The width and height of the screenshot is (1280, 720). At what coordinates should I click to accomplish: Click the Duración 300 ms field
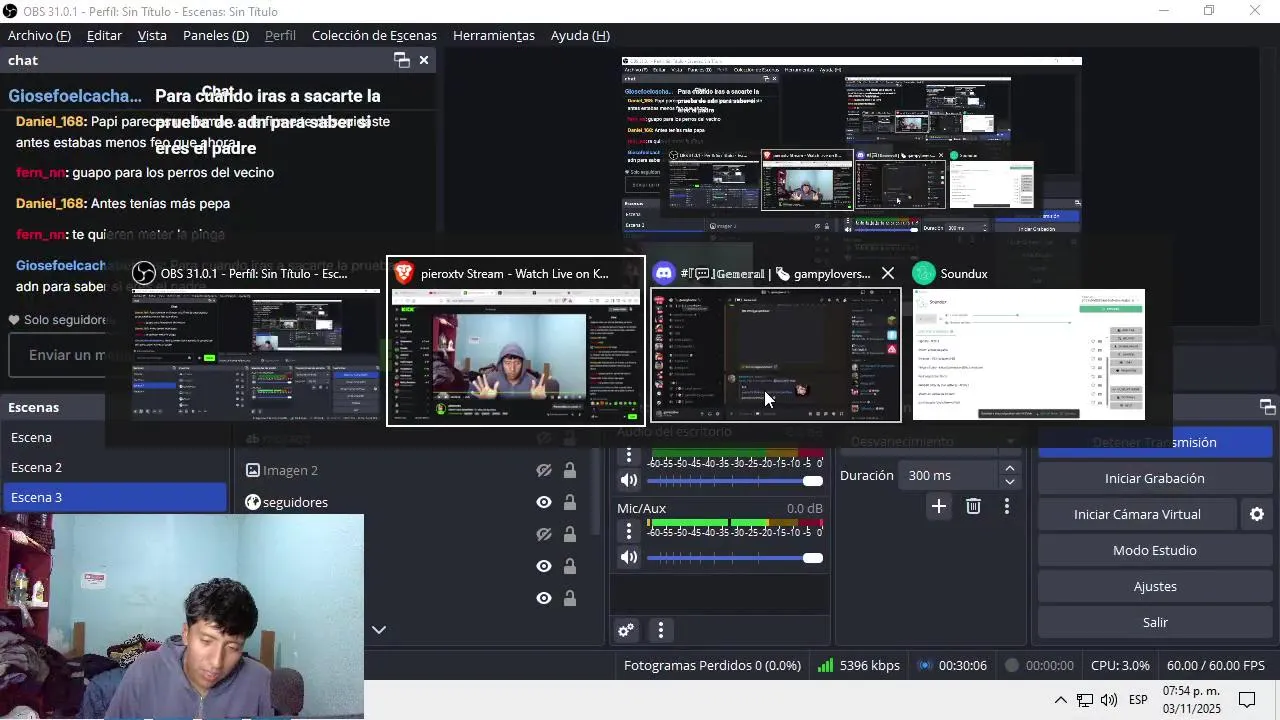pos(948,476)
